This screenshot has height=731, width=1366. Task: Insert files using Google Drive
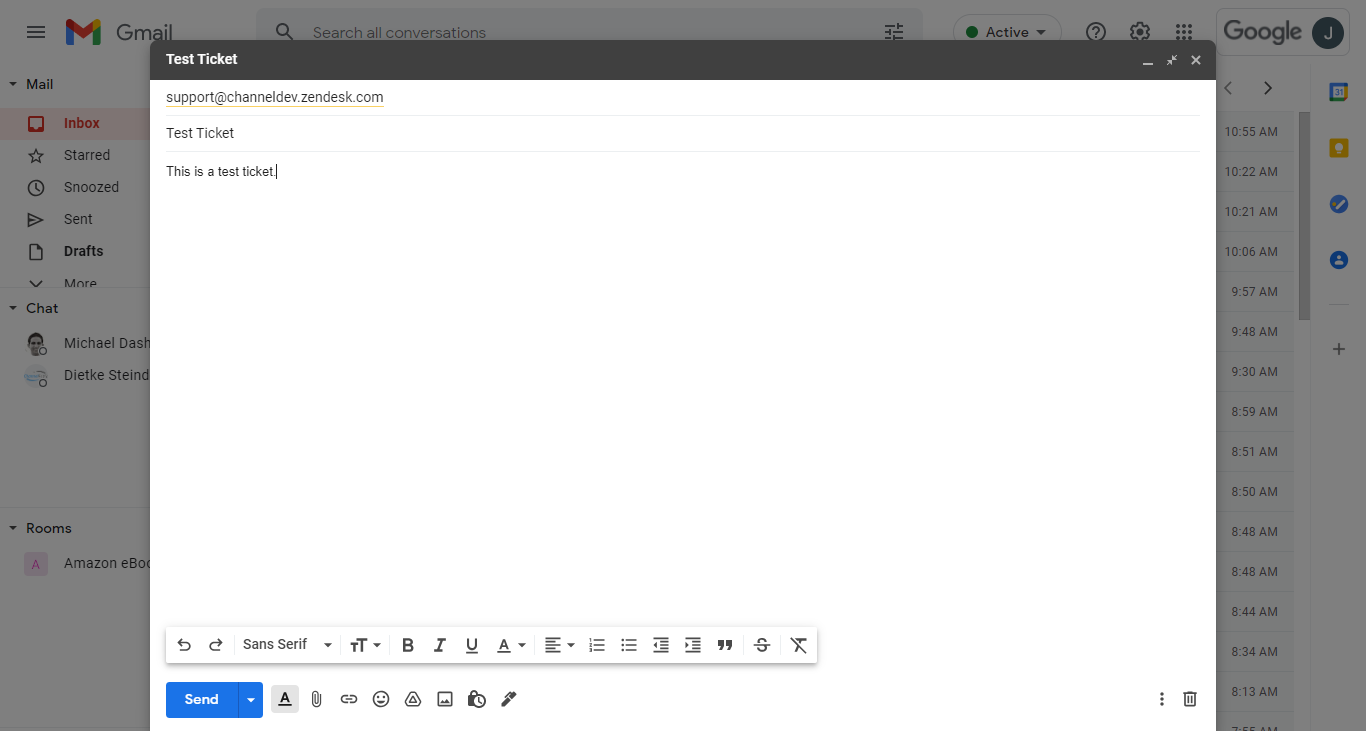click(x=413, y=699)
